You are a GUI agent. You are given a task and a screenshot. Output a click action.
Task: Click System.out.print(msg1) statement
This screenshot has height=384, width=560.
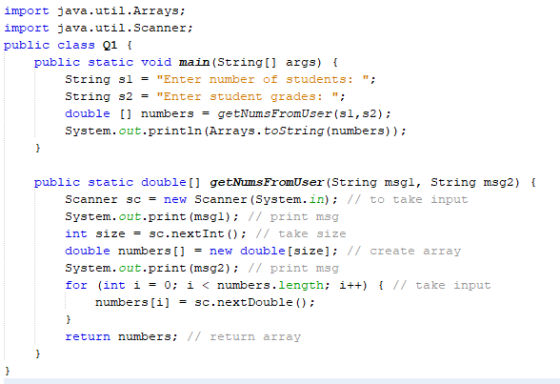(152, 216)
